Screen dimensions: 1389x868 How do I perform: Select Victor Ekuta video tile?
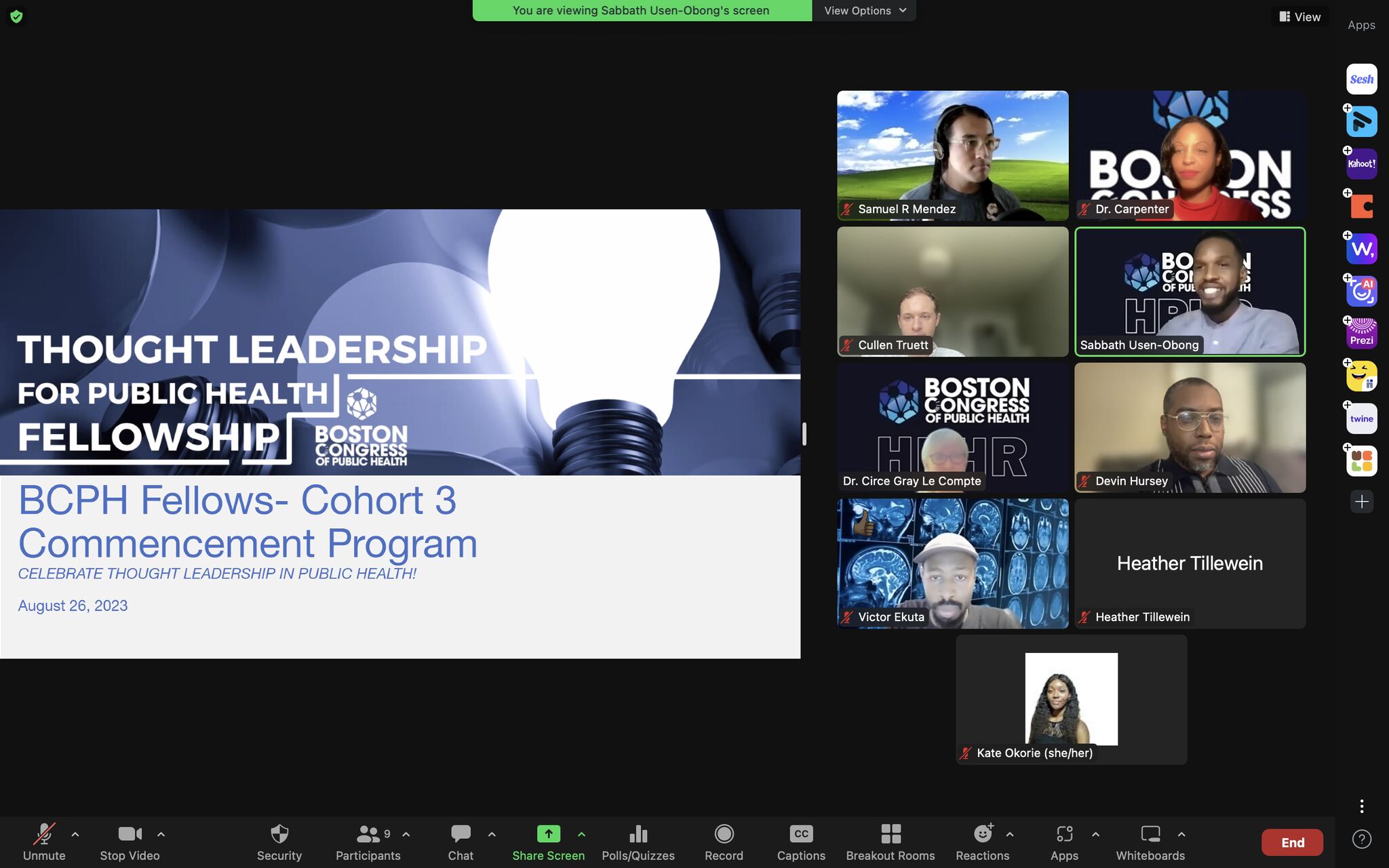(x=952, y=564)
